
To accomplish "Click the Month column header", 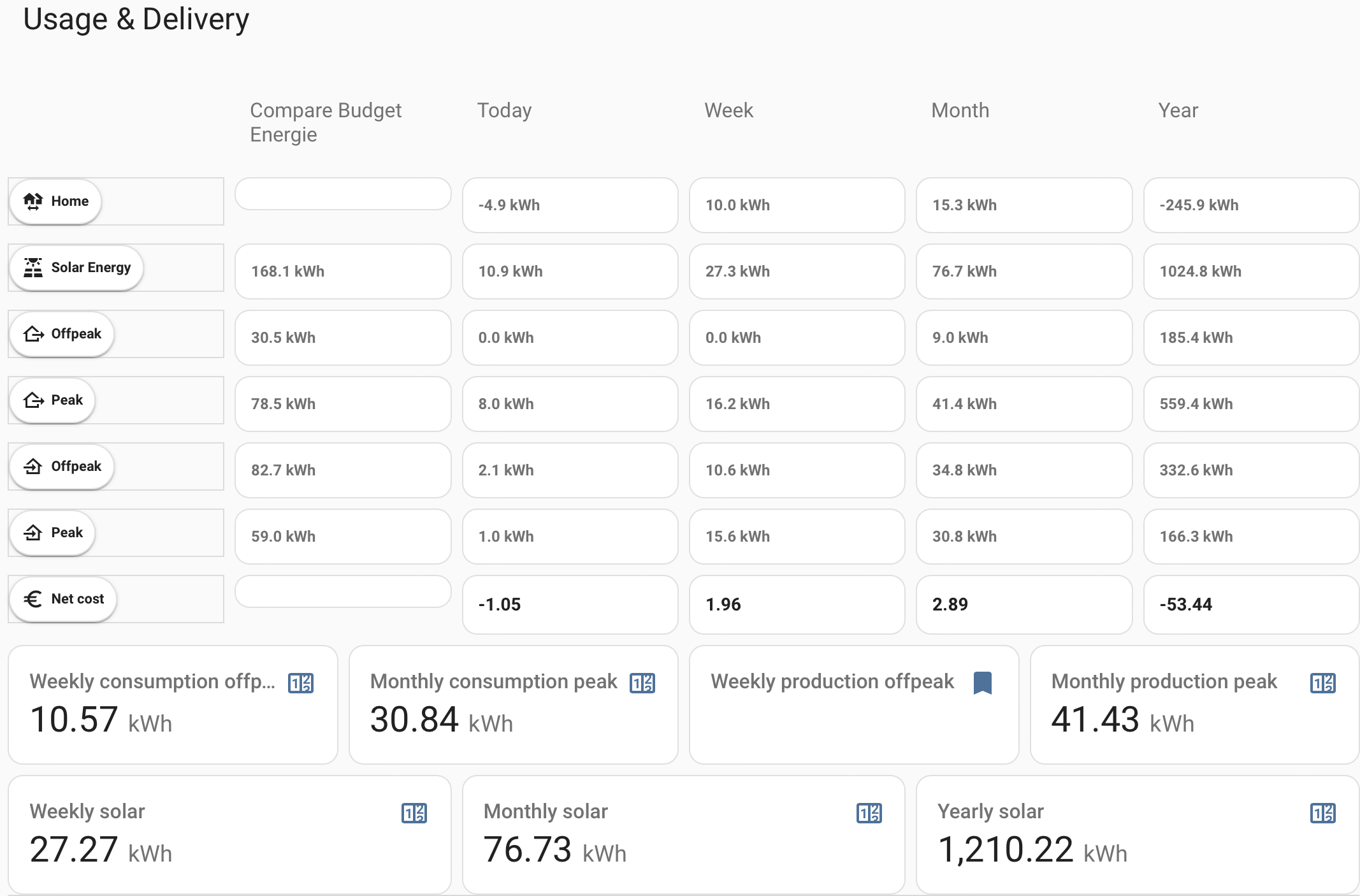I will (960, 110).
